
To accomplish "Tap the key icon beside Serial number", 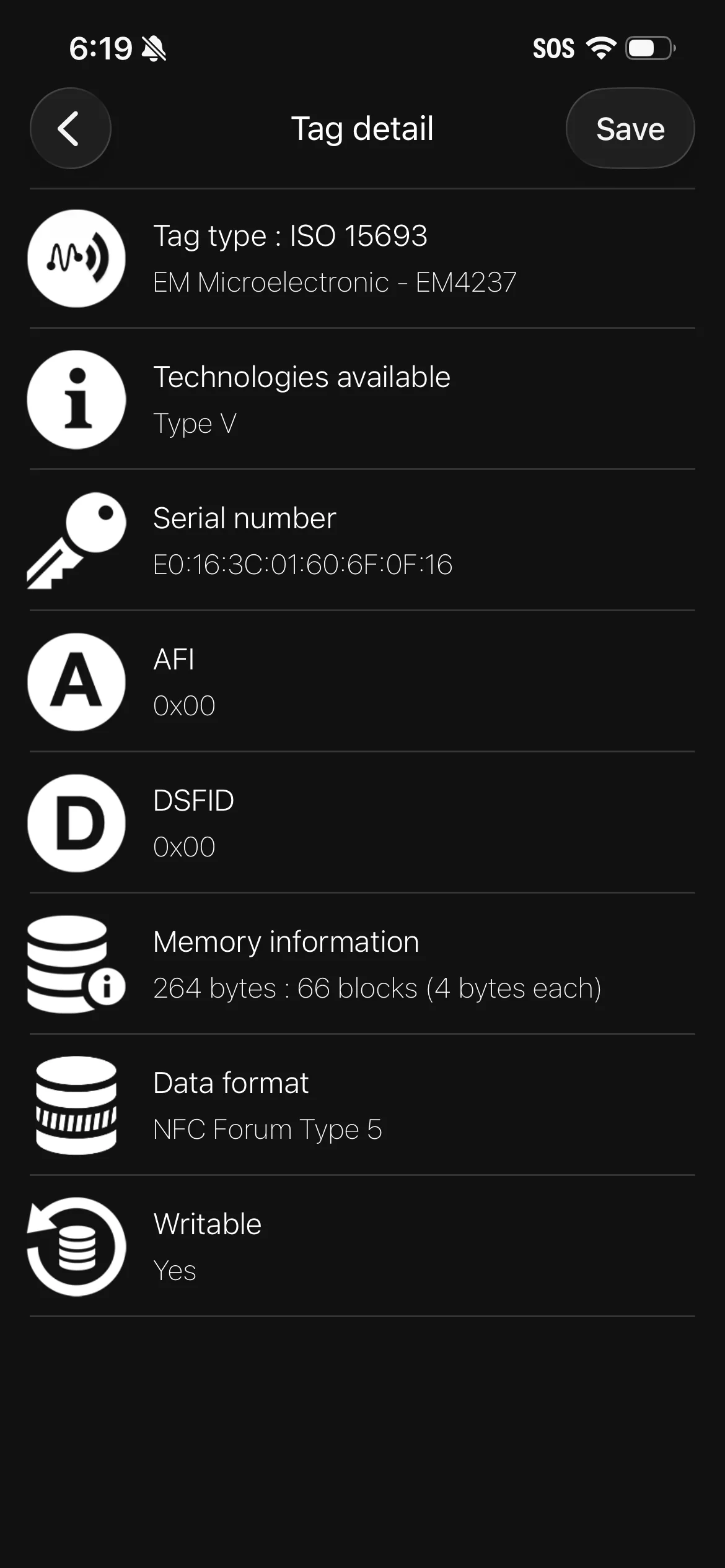I will tap(76, 541).
